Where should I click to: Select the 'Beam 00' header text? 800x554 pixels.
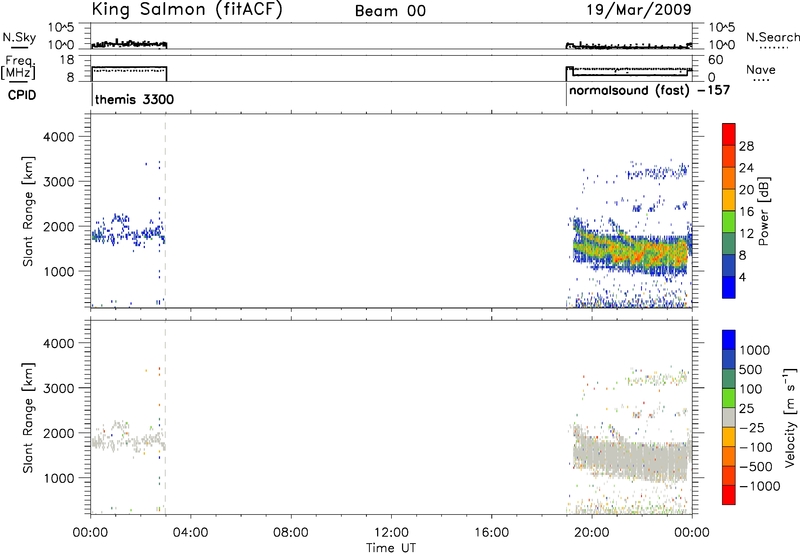tap(390, 11)
